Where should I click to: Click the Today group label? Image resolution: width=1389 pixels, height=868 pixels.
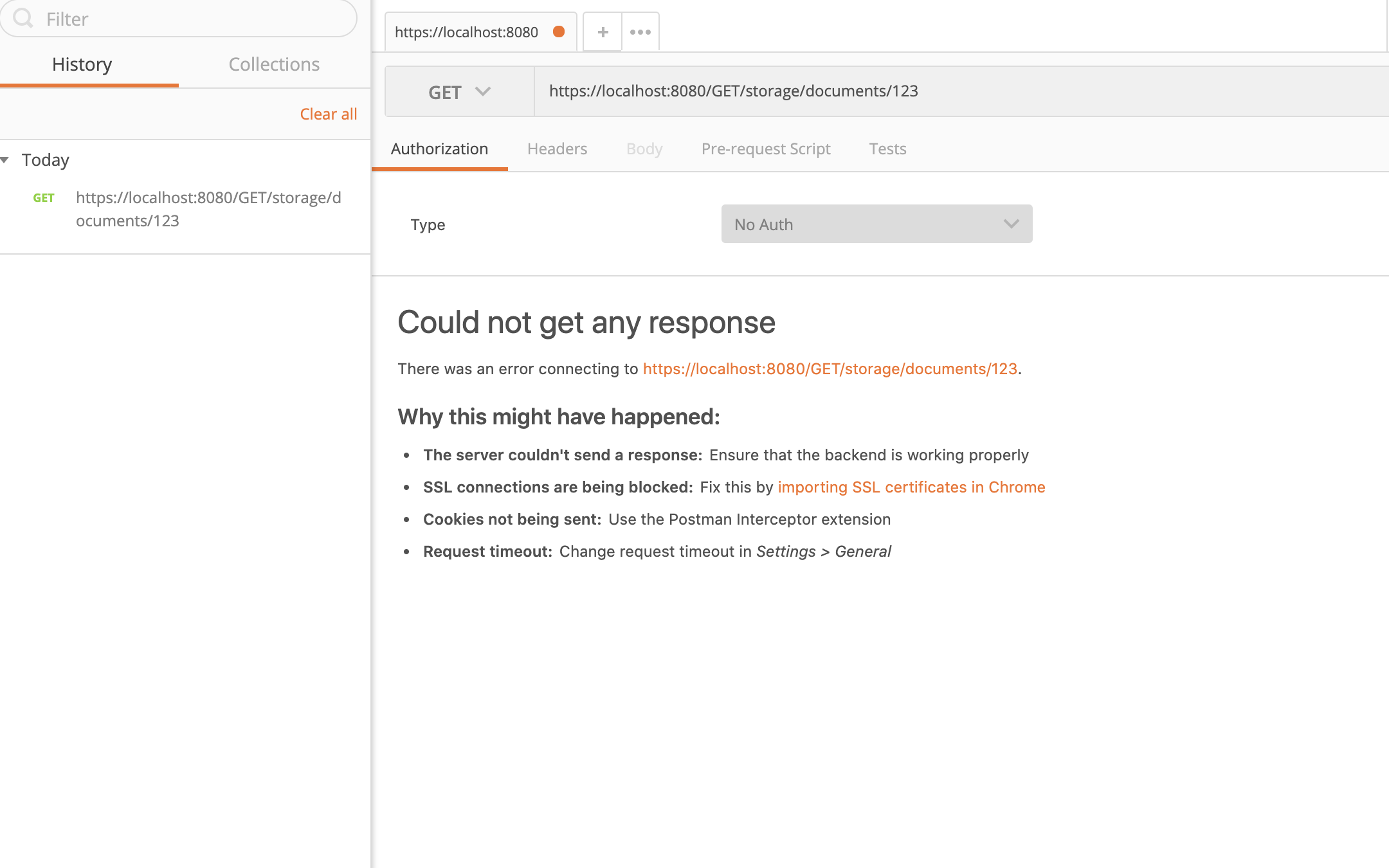point(45,160)
